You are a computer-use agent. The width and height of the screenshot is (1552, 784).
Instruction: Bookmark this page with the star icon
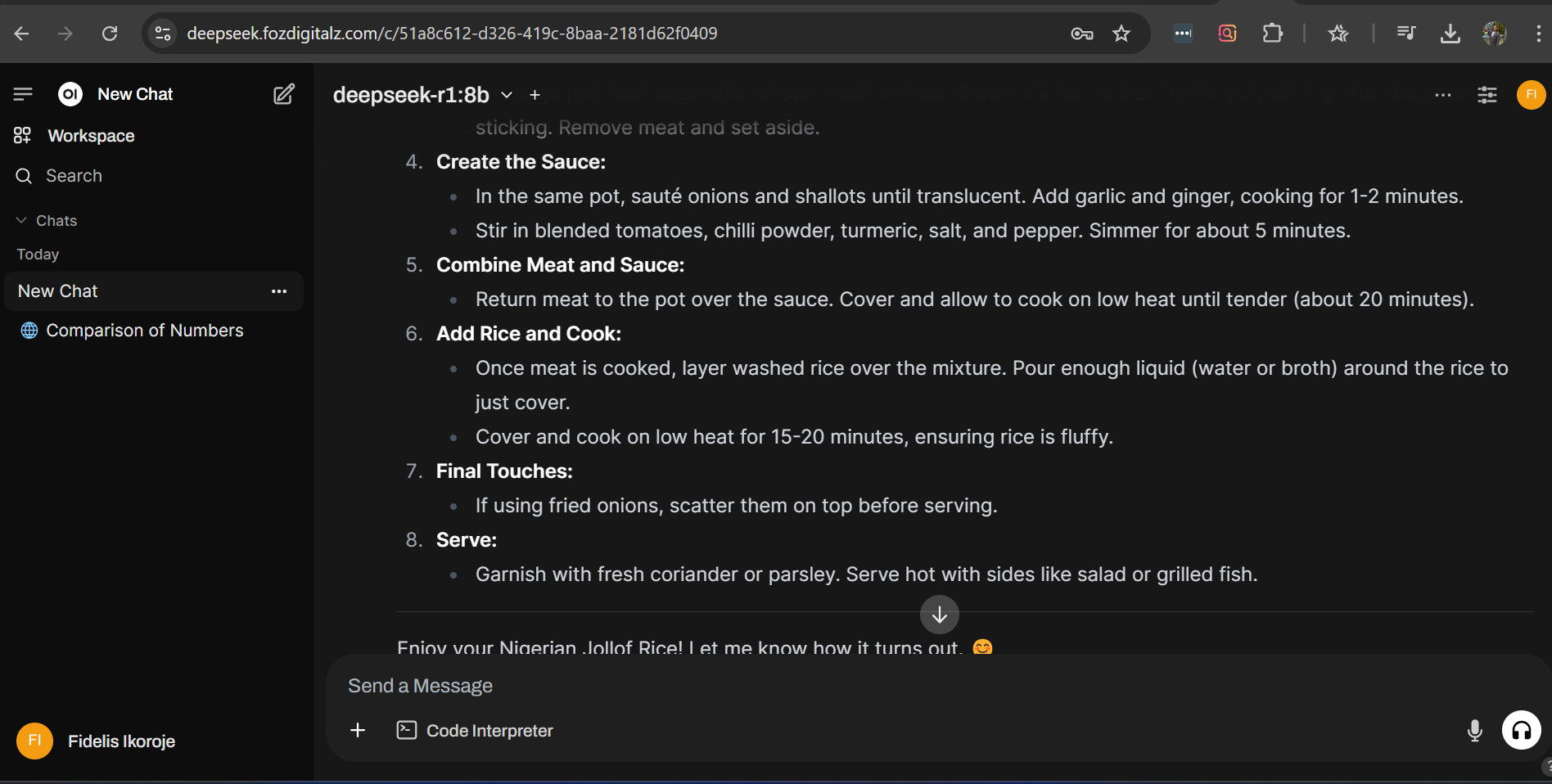coord(1121,34)
